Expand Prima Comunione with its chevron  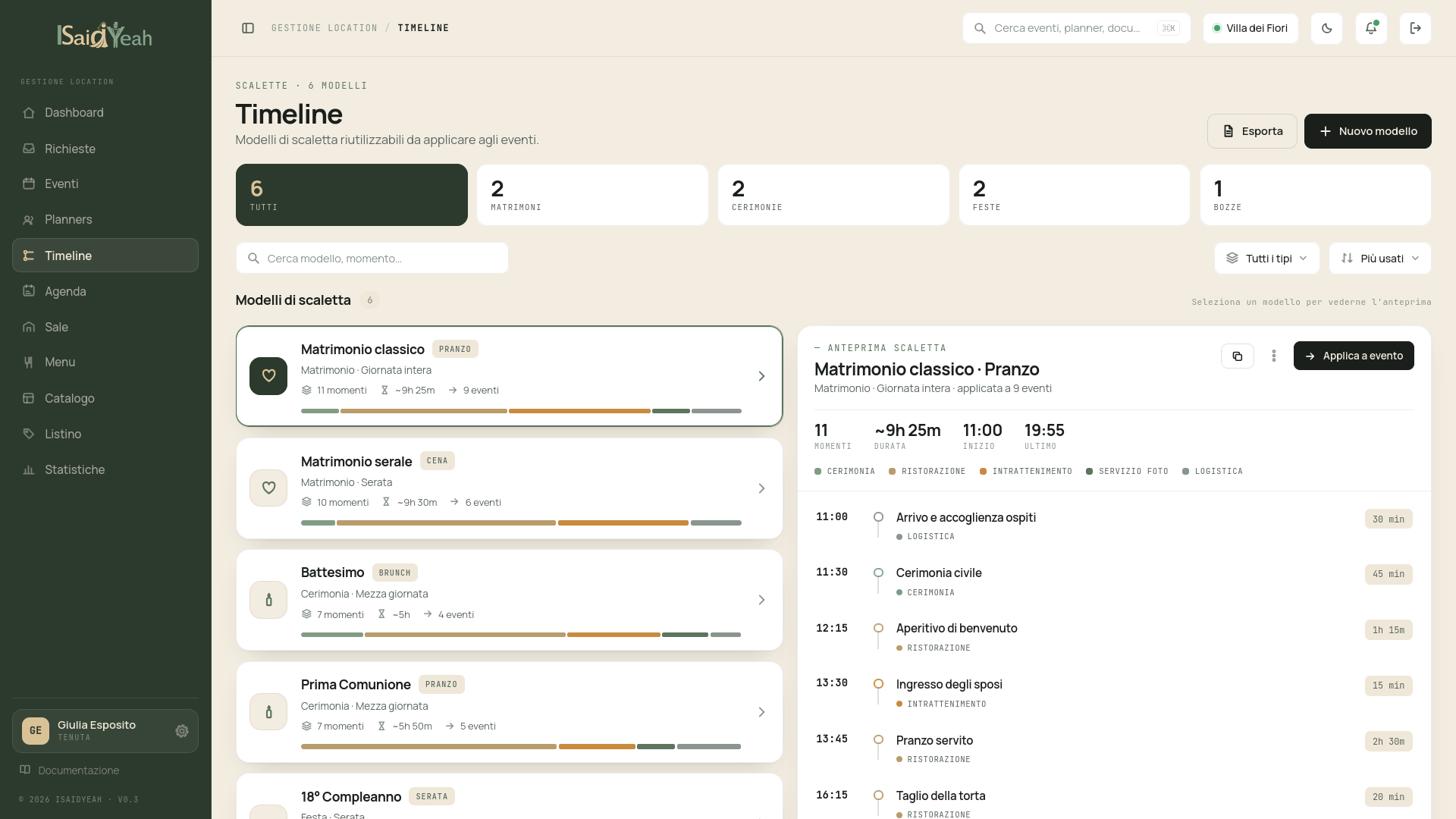tap(761, 712)
